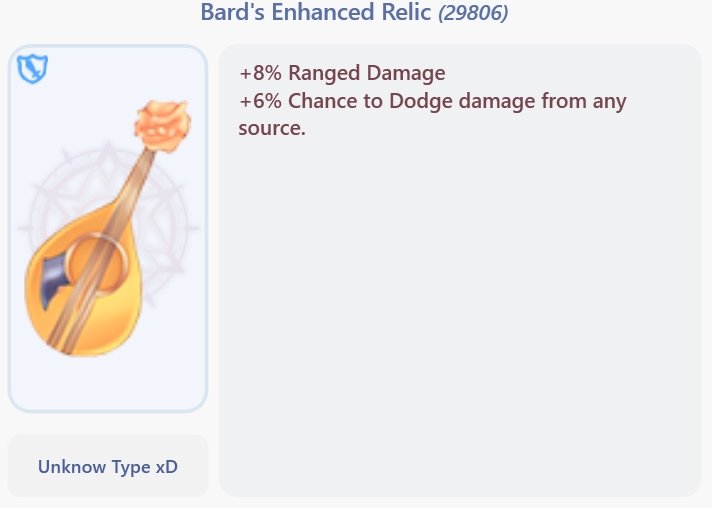Click the word "source." in the description
The image size is (712, 508).
tap(271, 129)
